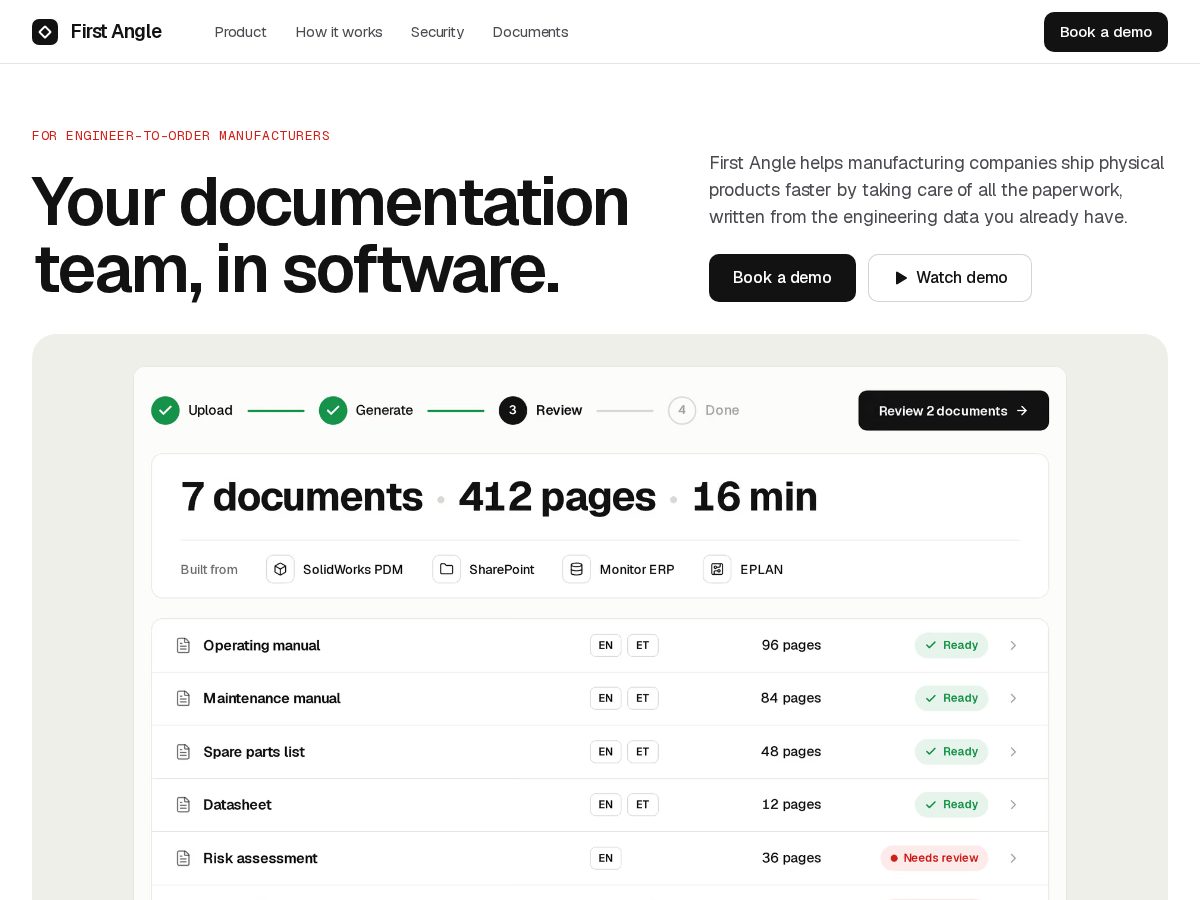Screen dimensions: 1200x900
Task: Click the Maintenance manual document icon
Action: [183, 698]
